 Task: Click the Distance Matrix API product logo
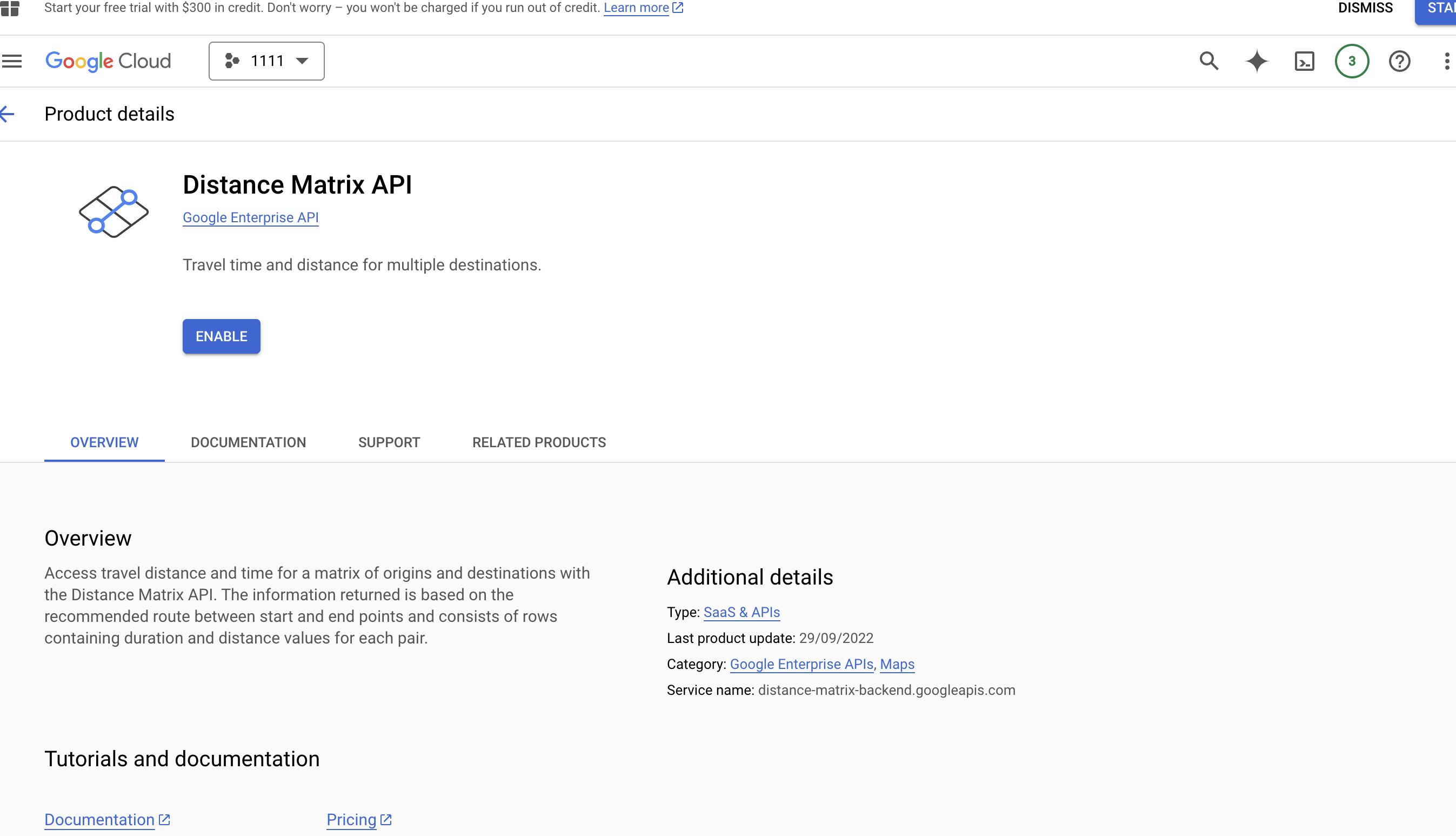[x=113, y=212]
